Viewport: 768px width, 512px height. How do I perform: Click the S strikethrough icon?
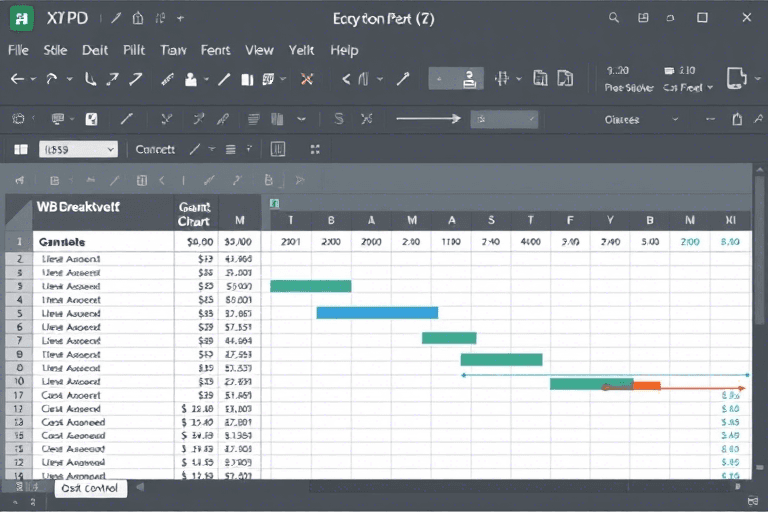(x=338, y=119)
